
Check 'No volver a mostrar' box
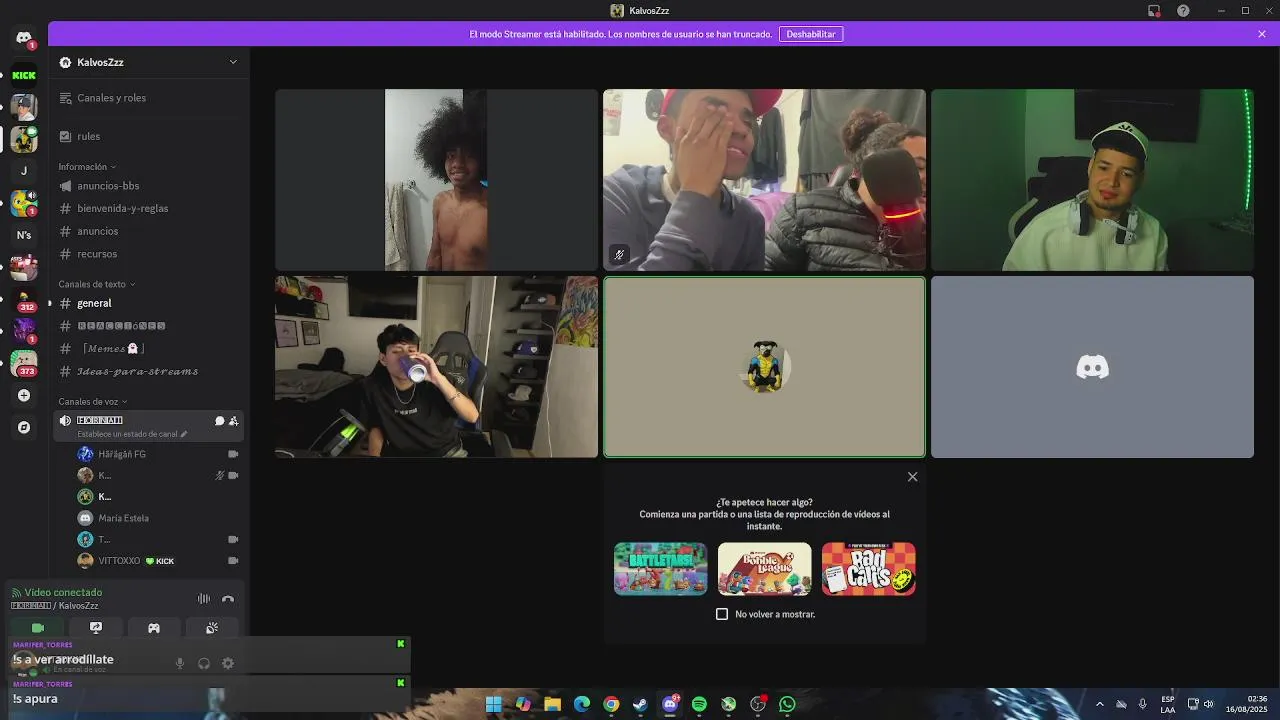(x=722, y=614)
